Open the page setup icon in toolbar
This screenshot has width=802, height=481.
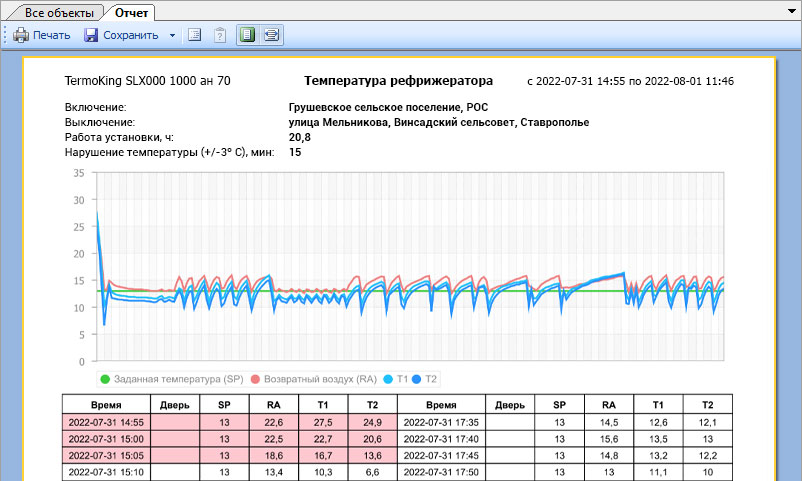coord(195,35)
